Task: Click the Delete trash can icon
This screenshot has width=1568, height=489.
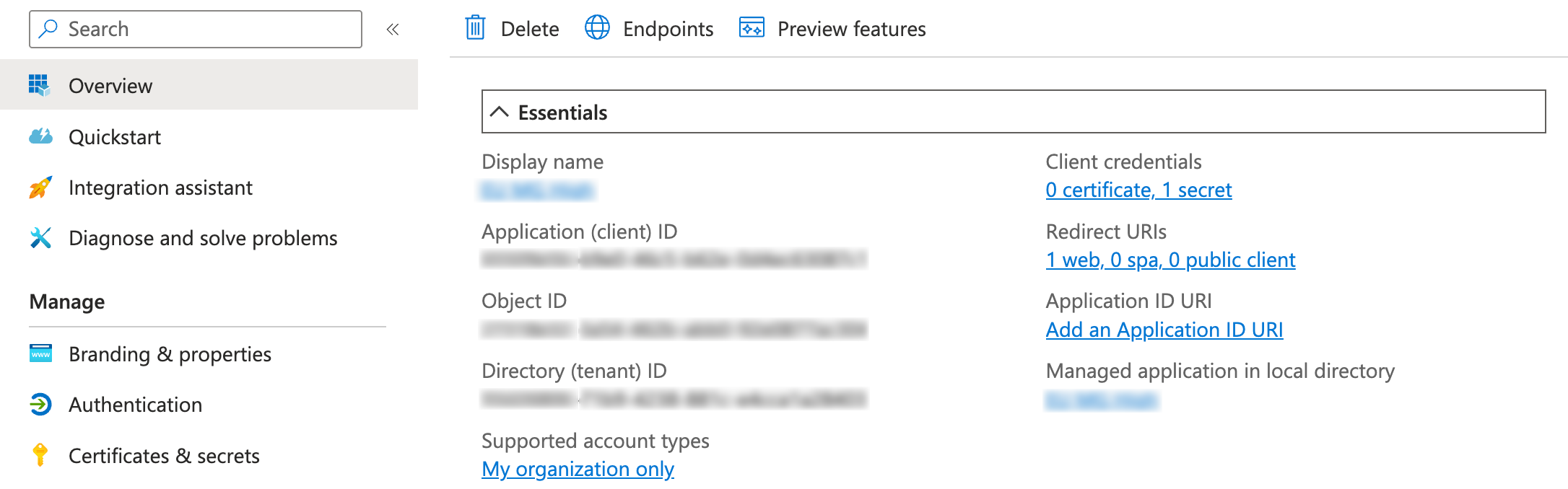Action: click(475, 28)
